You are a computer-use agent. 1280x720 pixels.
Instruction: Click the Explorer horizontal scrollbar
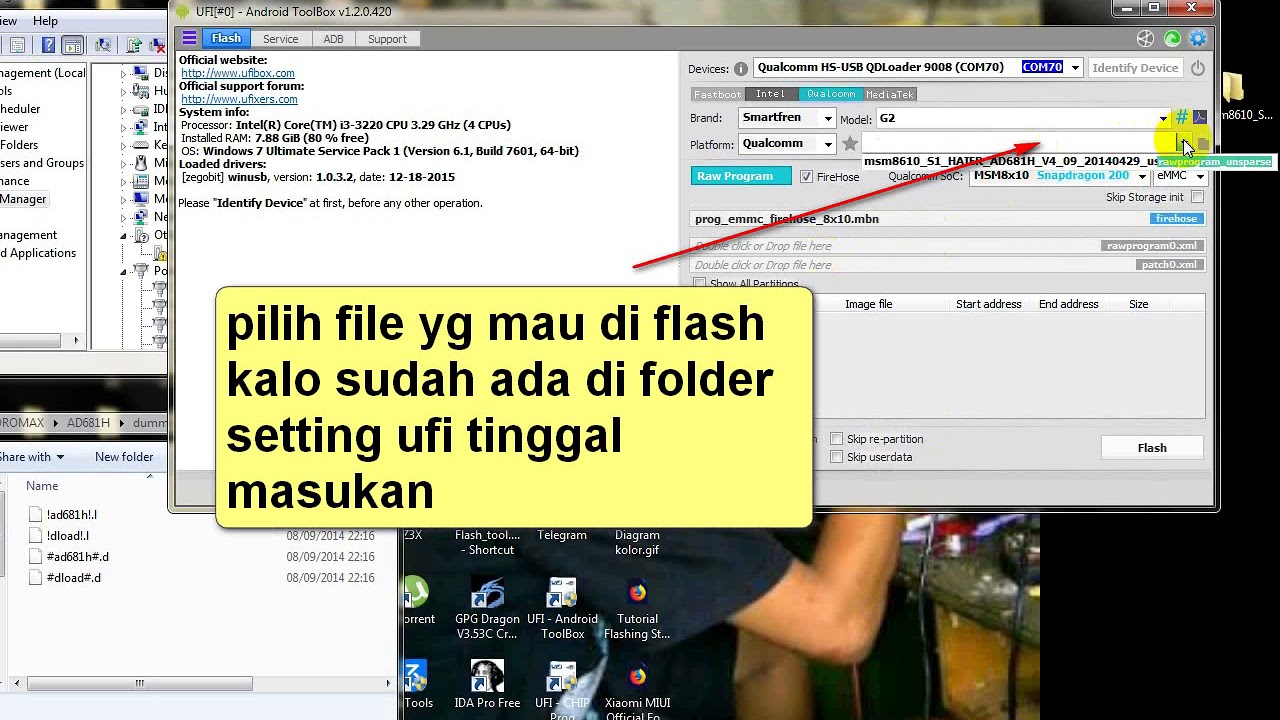[140, 684]
